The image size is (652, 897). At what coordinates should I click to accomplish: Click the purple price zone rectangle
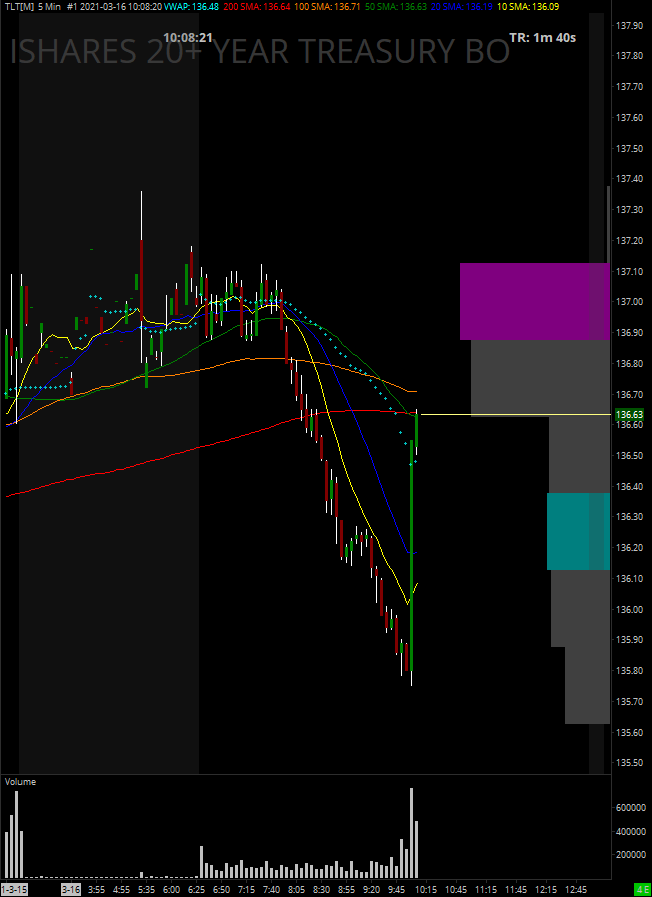tap(534, 301)
